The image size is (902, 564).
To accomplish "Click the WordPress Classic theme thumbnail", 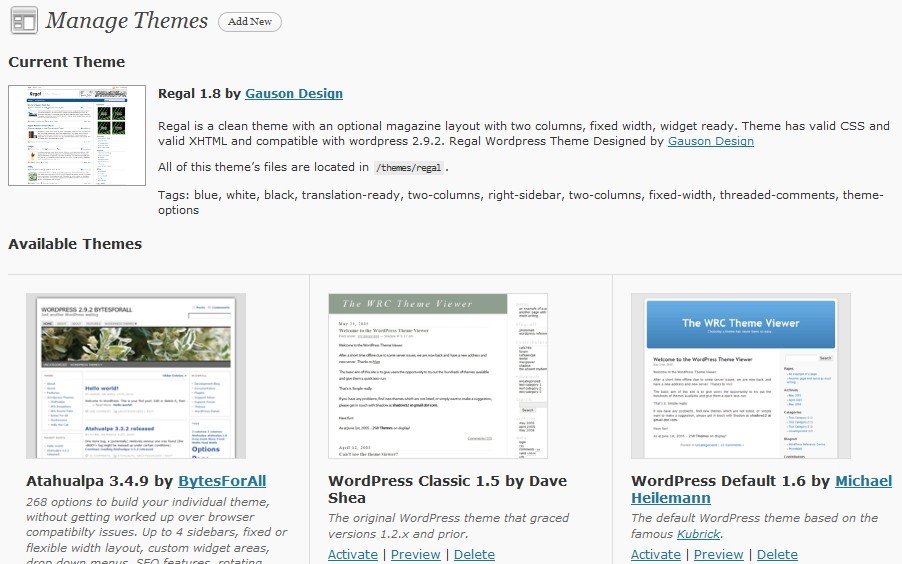I will click(x=438, y=376).
